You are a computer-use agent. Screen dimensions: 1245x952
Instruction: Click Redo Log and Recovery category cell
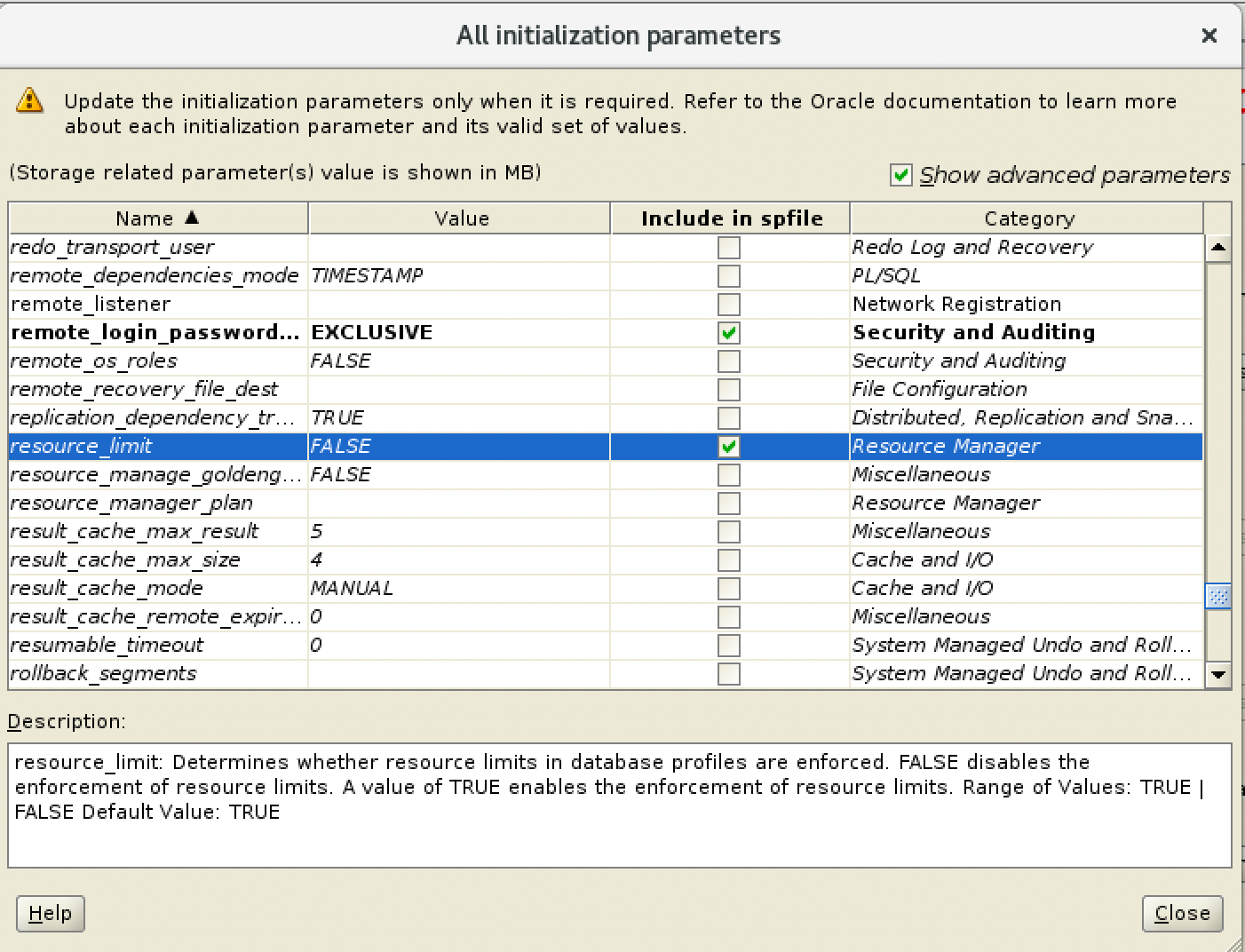coord(1027,247)
